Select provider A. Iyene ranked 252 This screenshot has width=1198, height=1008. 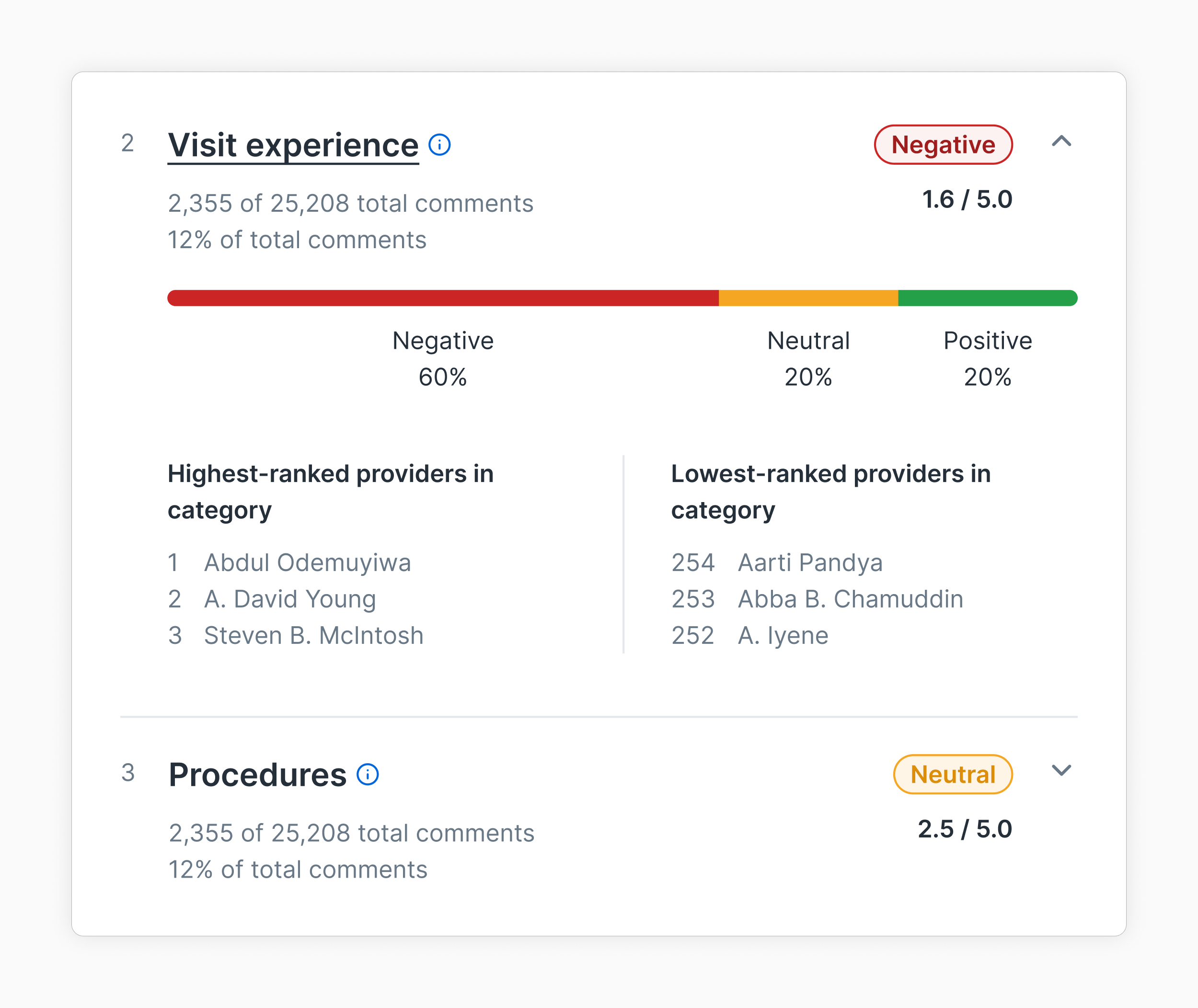(x=783, y=635)
